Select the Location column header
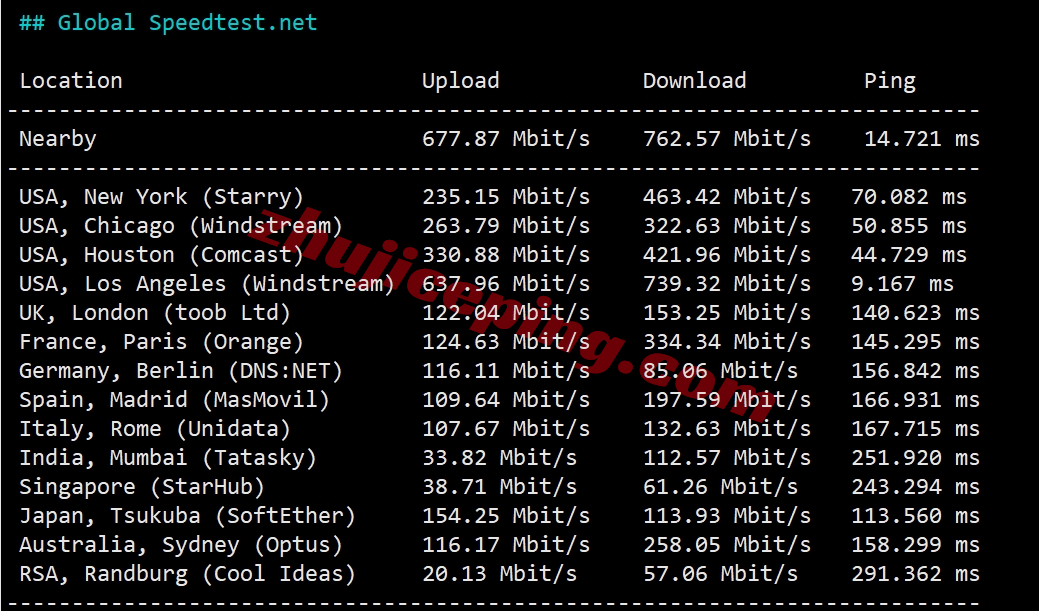Screen dimensions: 1039x611 point(71,80)
